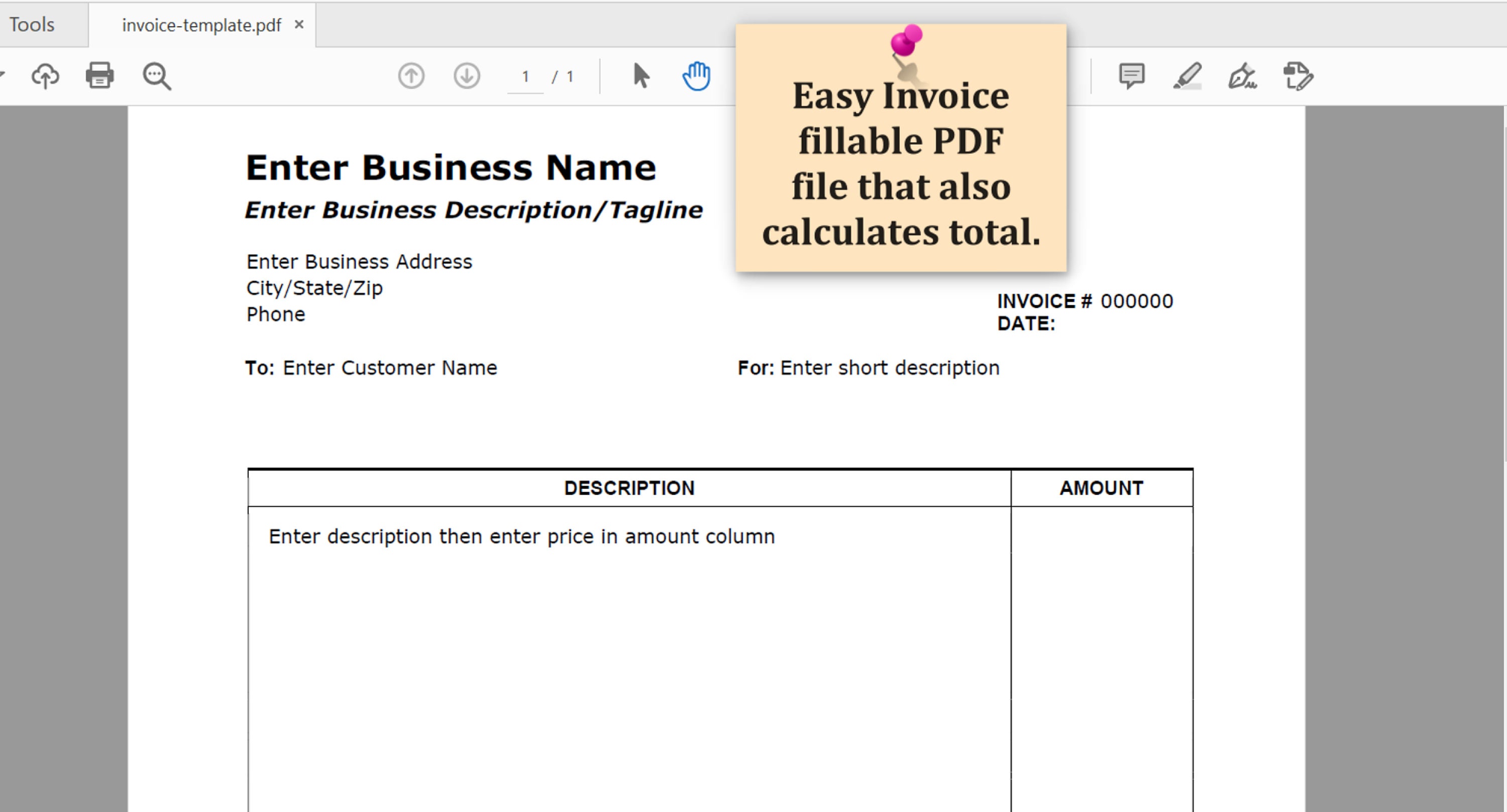Viewport: 1507px width, 812px height.
Task: Click the Enter Customer Name field
Action: point(389,368)
